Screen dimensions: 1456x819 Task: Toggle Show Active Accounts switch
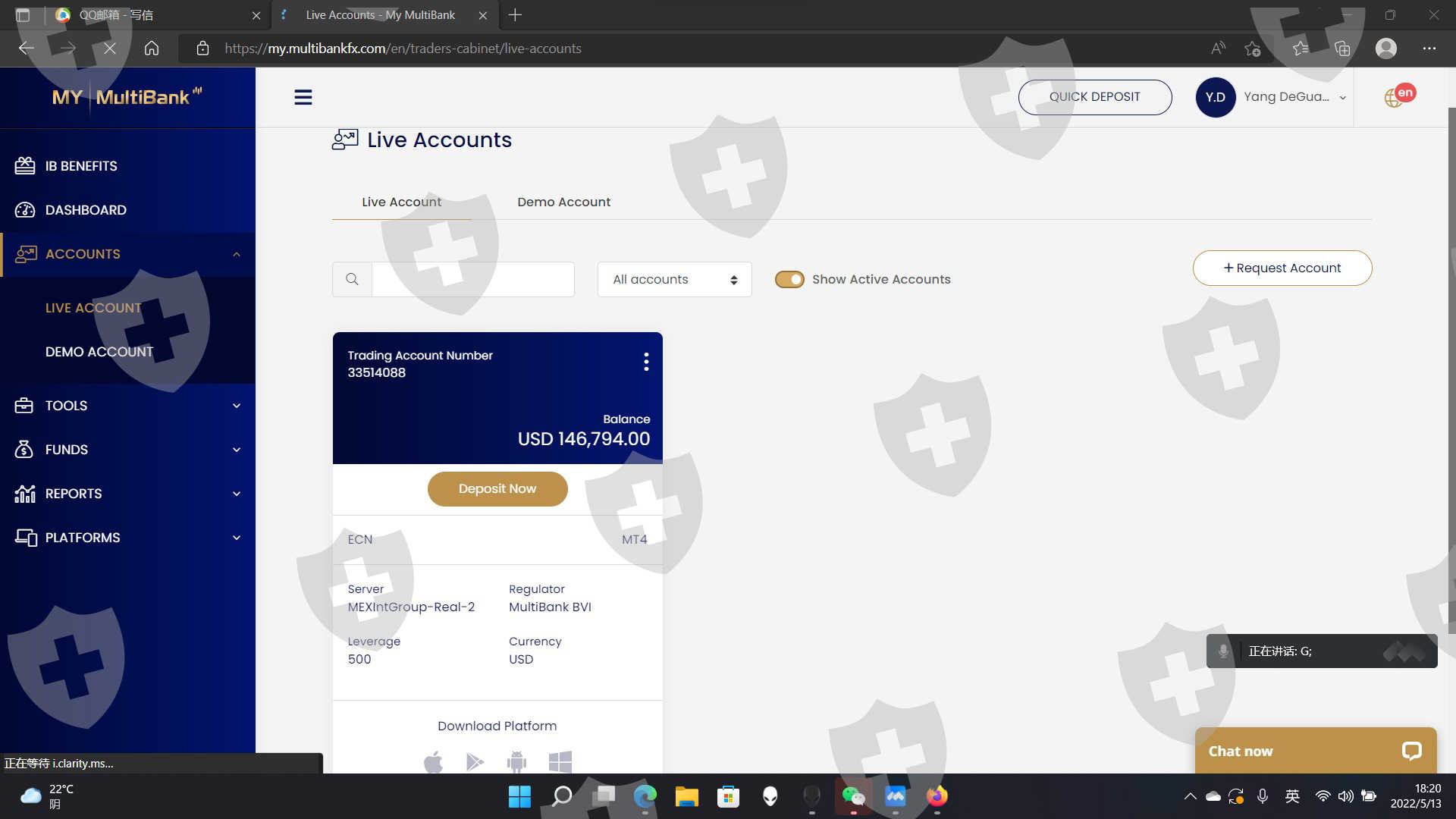tap(789, 279)
